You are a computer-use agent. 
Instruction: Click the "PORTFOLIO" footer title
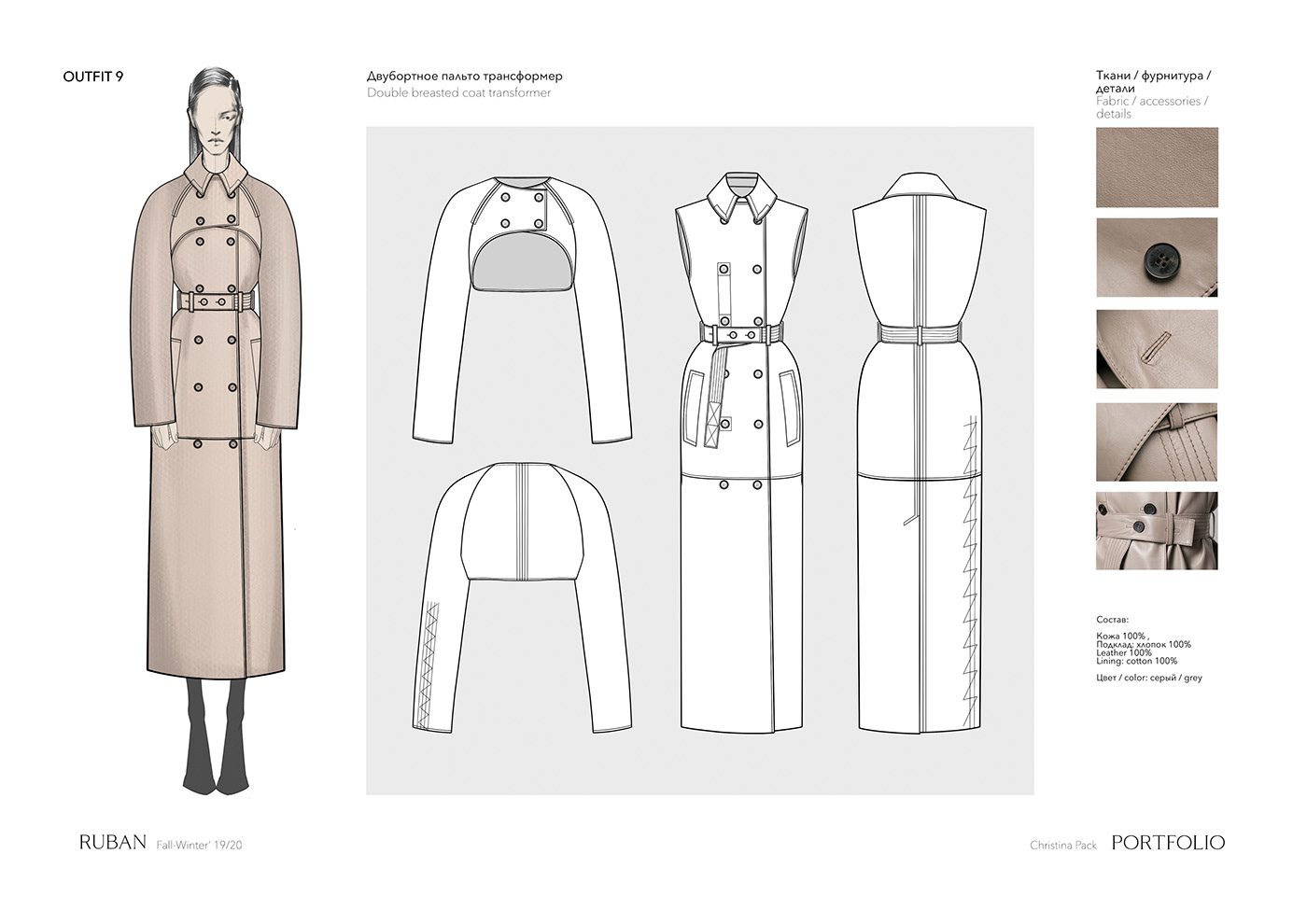pyautogui.click(x=1168, y=843)
